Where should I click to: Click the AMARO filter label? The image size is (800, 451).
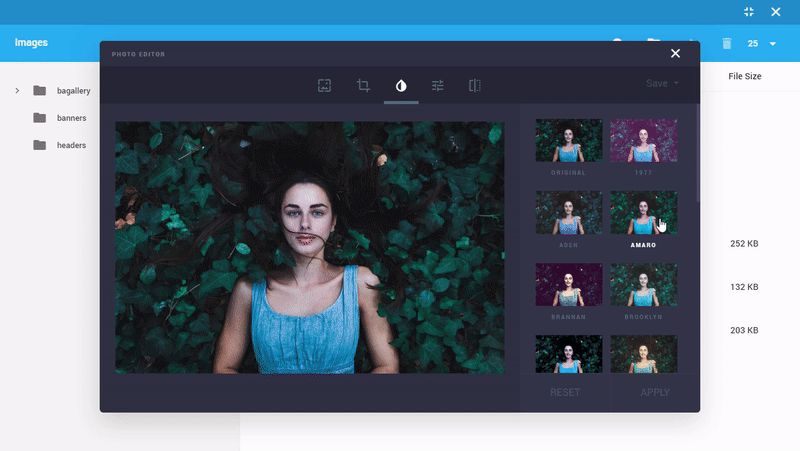(643, 245)
